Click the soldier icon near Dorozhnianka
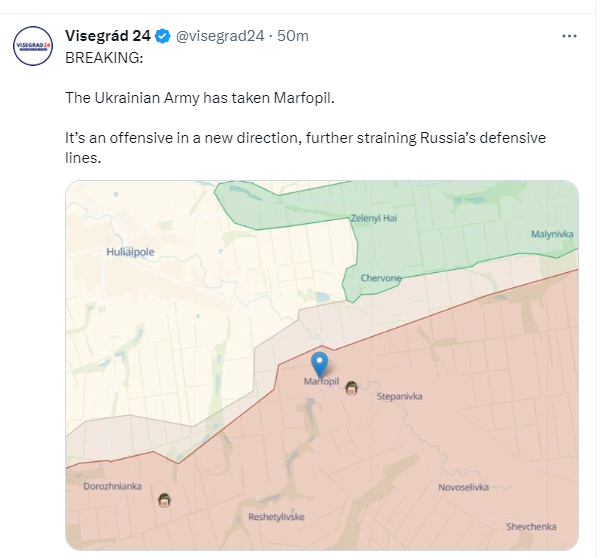 (x=164, y=500)
